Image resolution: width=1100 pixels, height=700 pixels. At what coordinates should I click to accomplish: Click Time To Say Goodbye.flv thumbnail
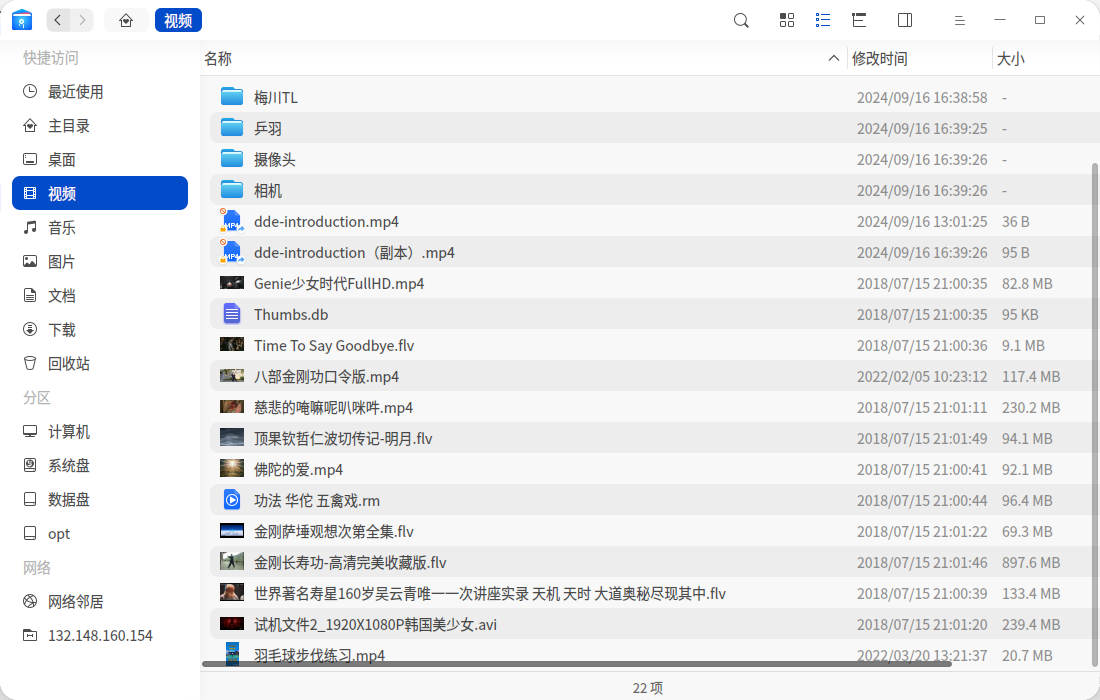232,344
